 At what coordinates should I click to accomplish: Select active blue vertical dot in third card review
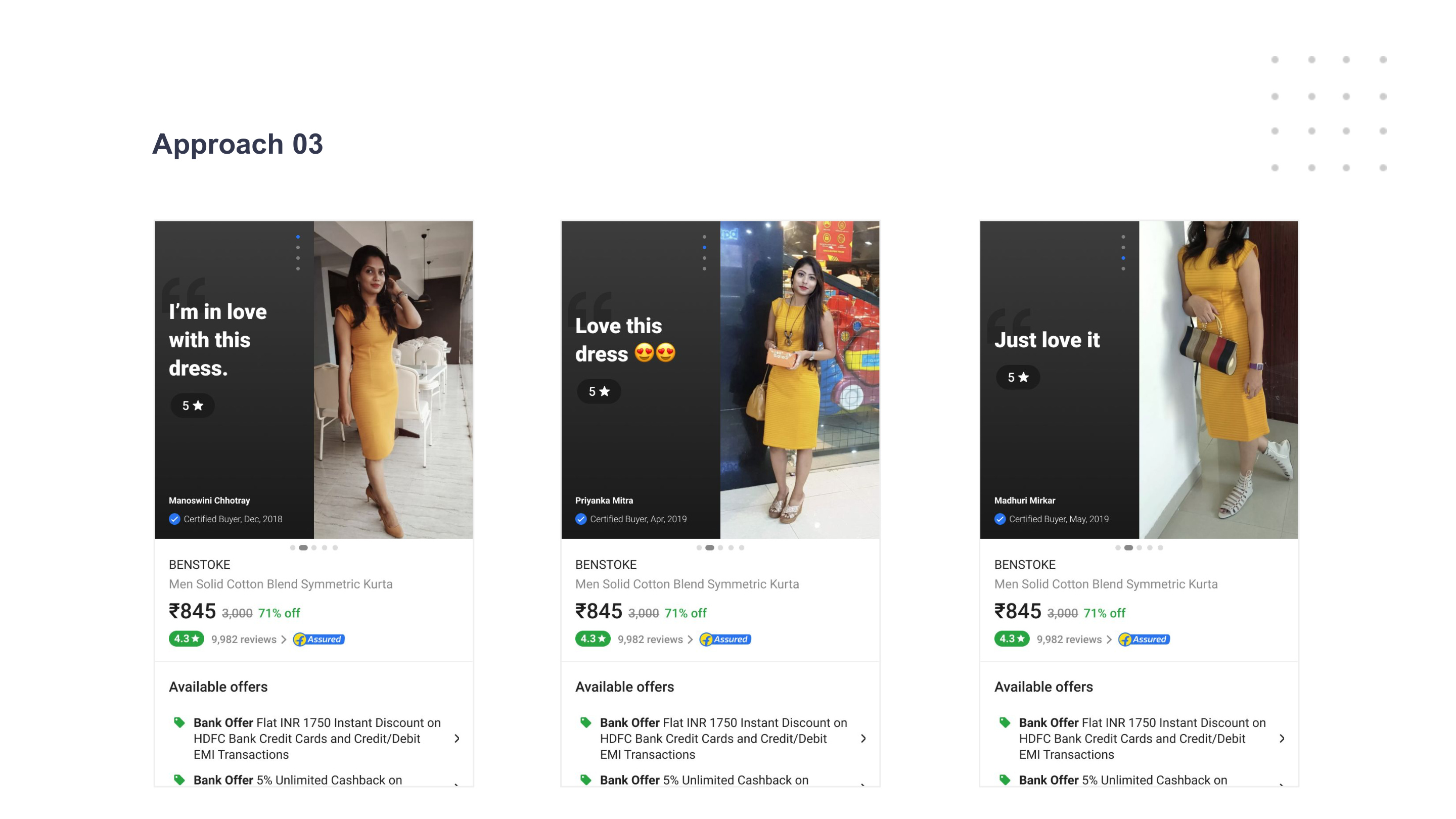(x=1123, y=258)
